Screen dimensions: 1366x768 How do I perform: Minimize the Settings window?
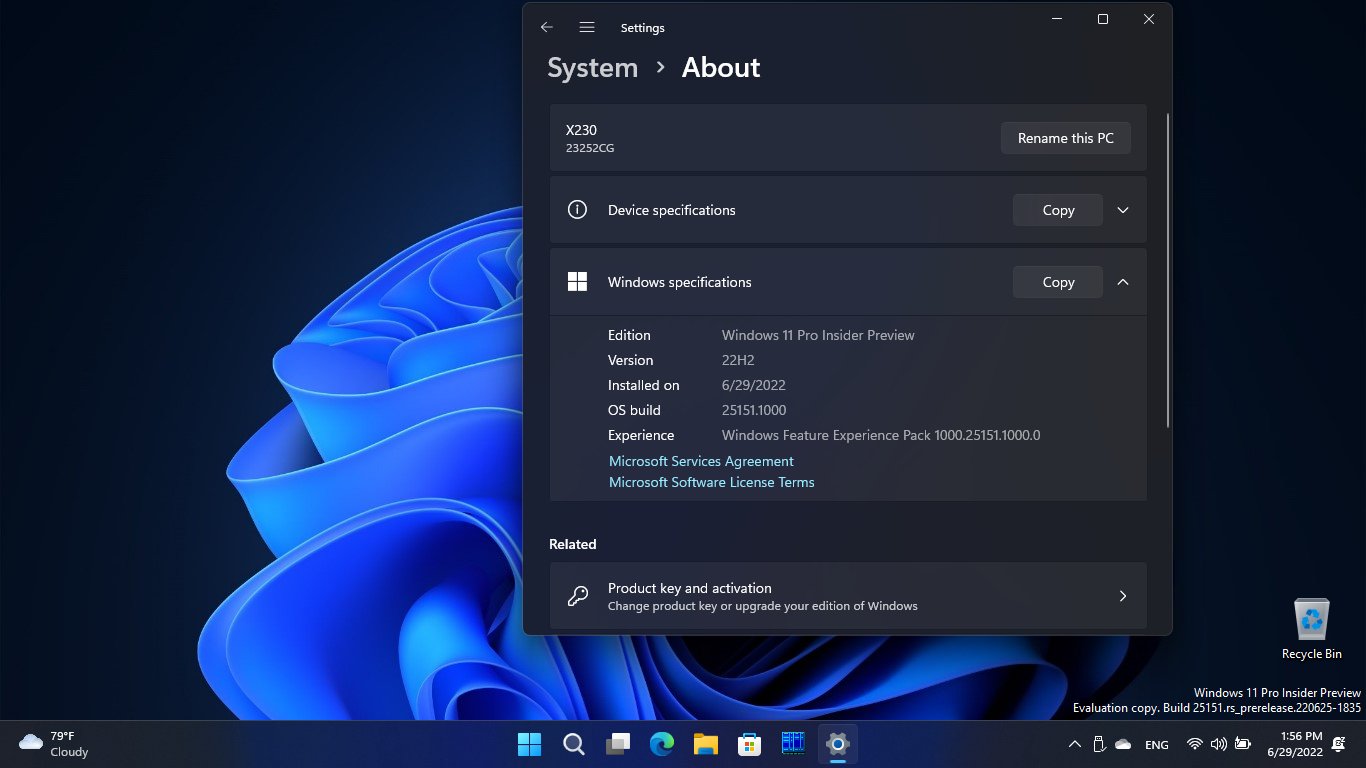coord(1057,19)
